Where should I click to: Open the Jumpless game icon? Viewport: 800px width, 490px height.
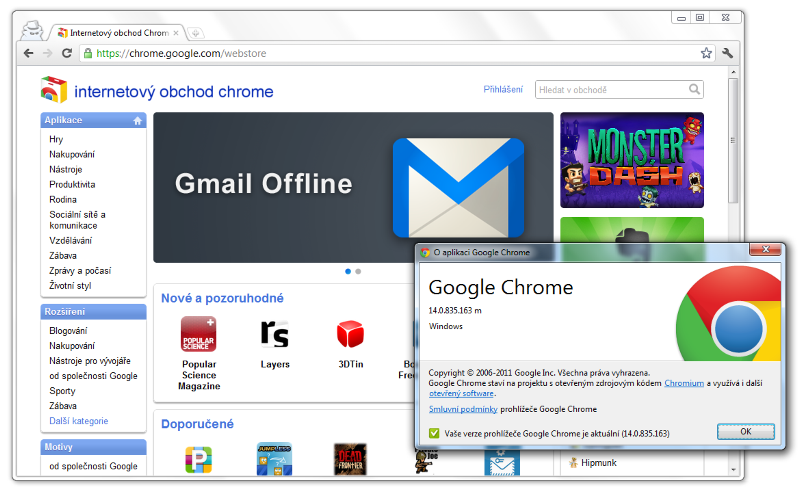click(274, 459)
